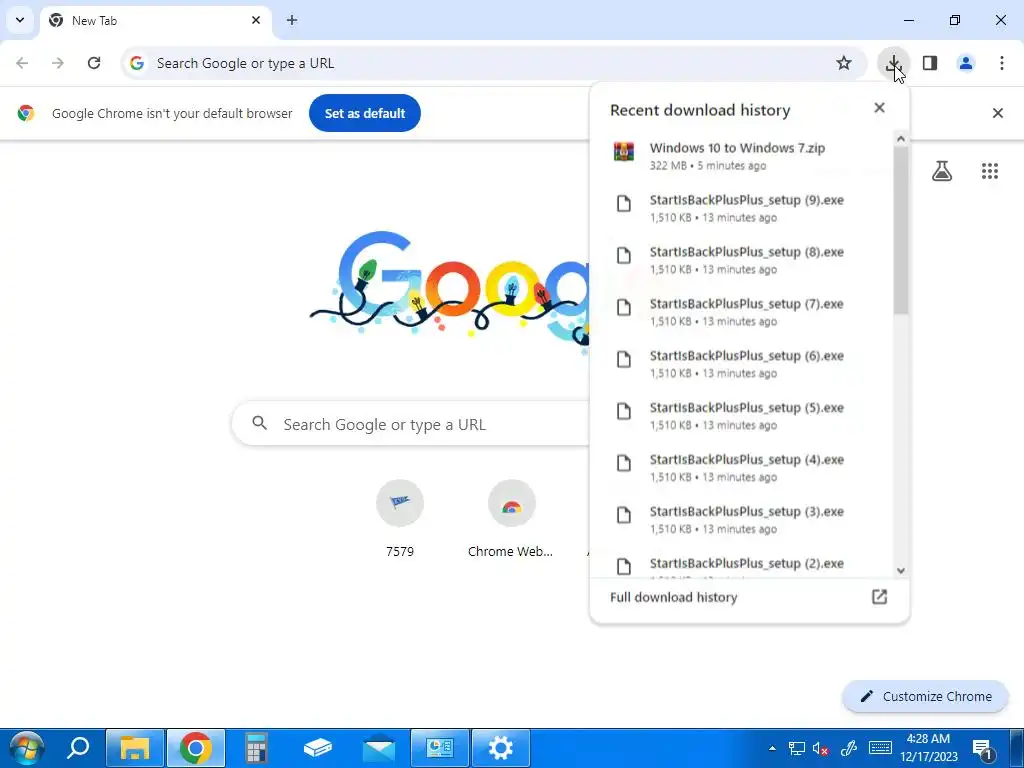Open StartIsBackPlusPlus_setup (3).exe download
Viewport: 1024px width, 768px height.
tap(741, 519)
